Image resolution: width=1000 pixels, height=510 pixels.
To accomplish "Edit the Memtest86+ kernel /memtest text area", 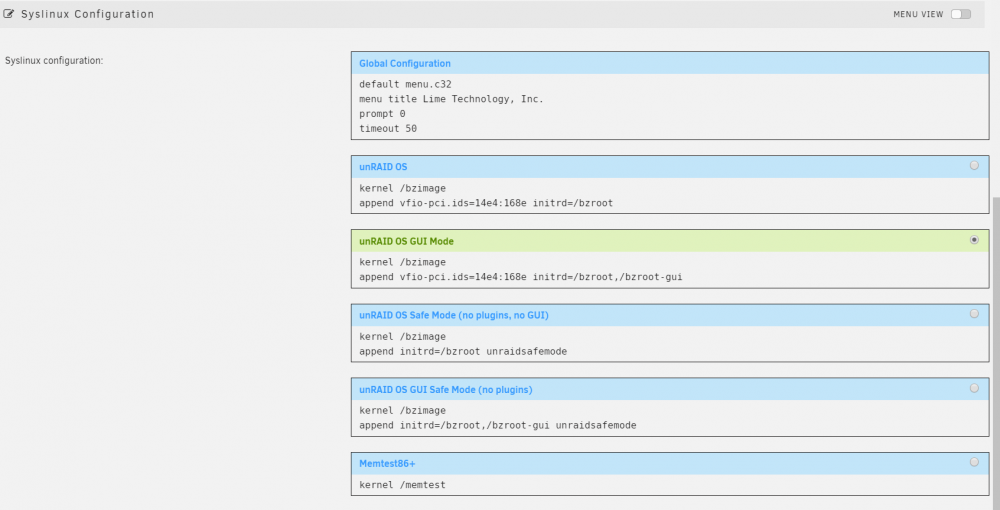I will pos(670,484).
